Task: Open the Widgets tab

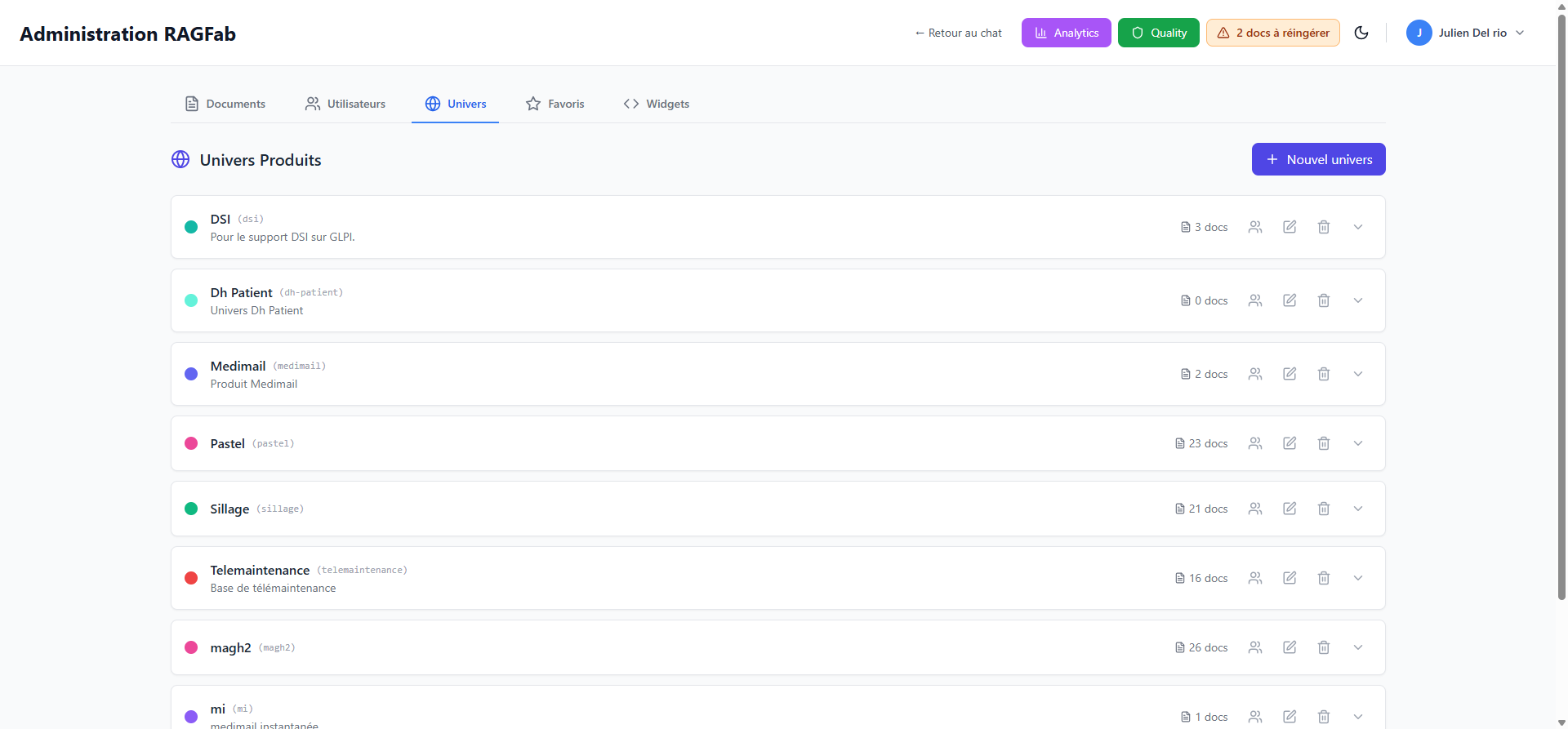Action: click(x=657, y=104)
